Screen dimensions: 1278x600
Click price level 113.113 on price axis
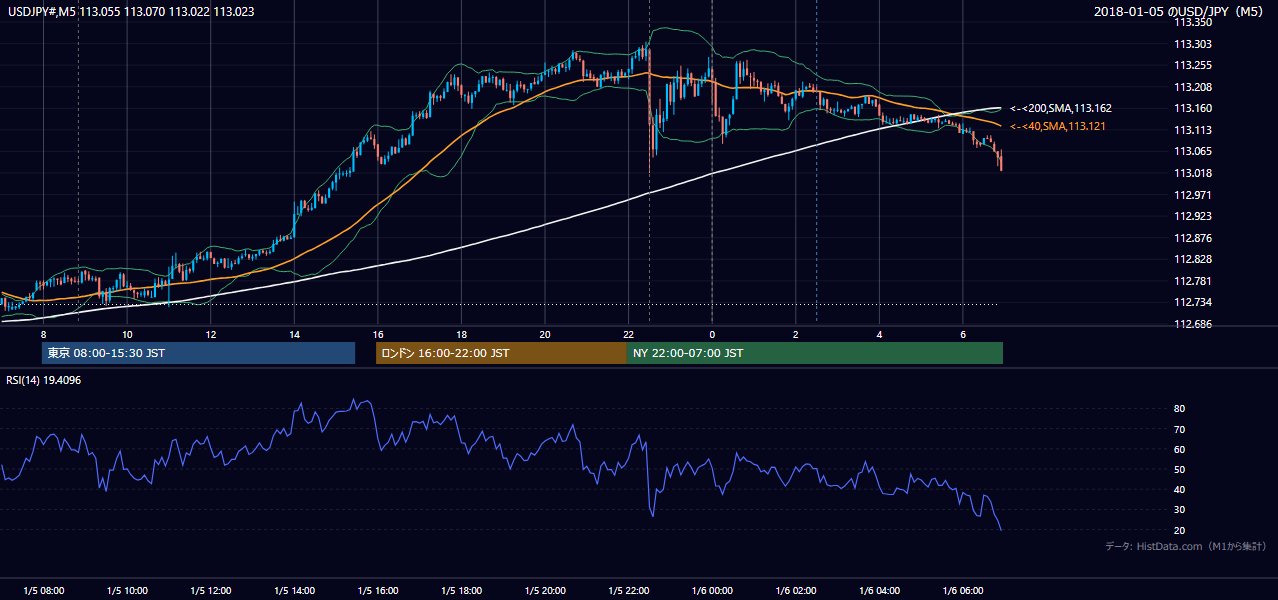click(x=1192, y=130)
